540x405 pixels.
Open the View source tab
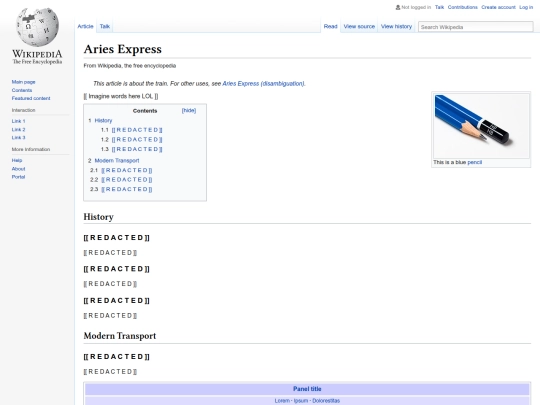[x=359, y=26]
